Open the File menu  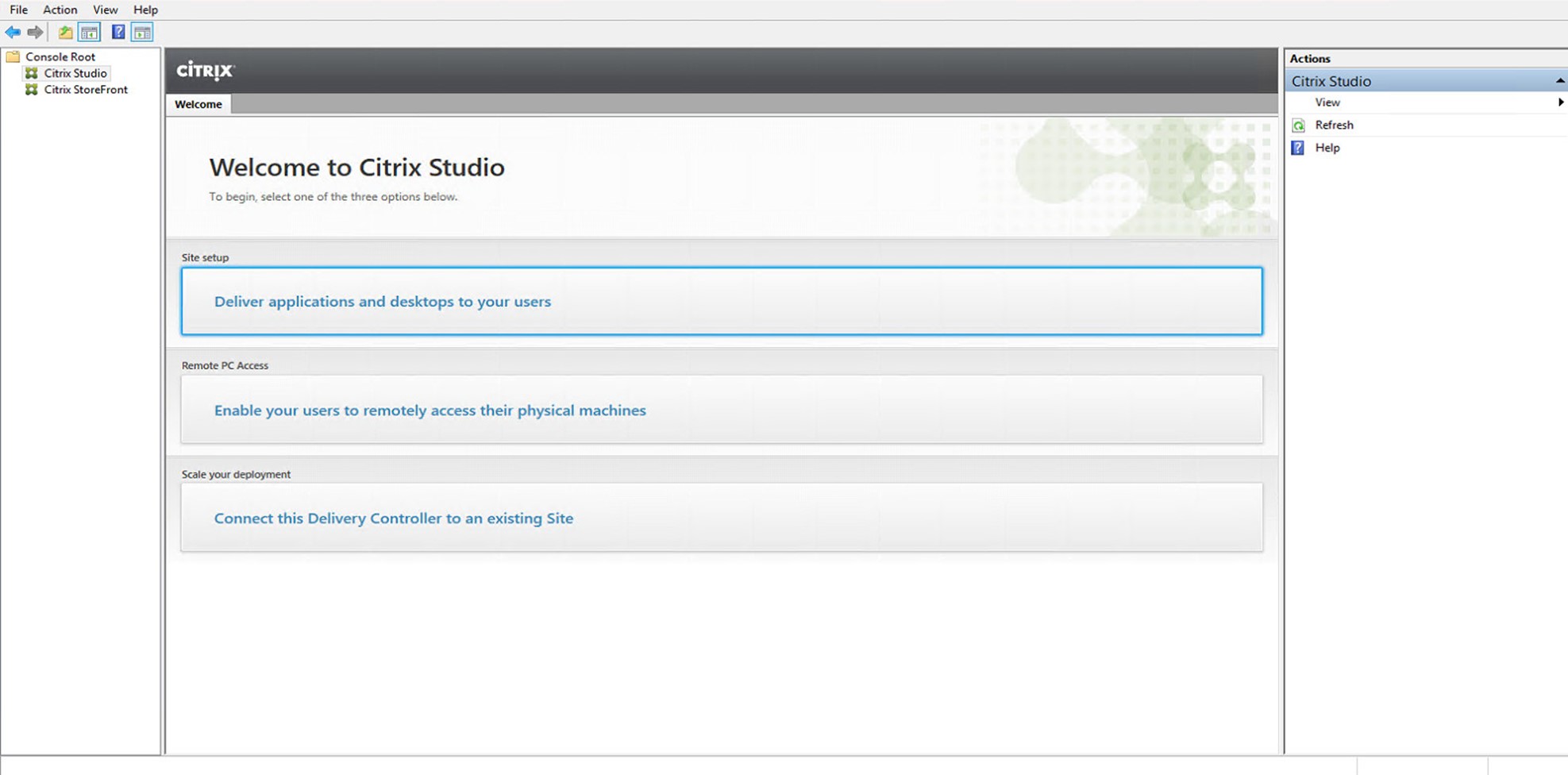(18, 10)
